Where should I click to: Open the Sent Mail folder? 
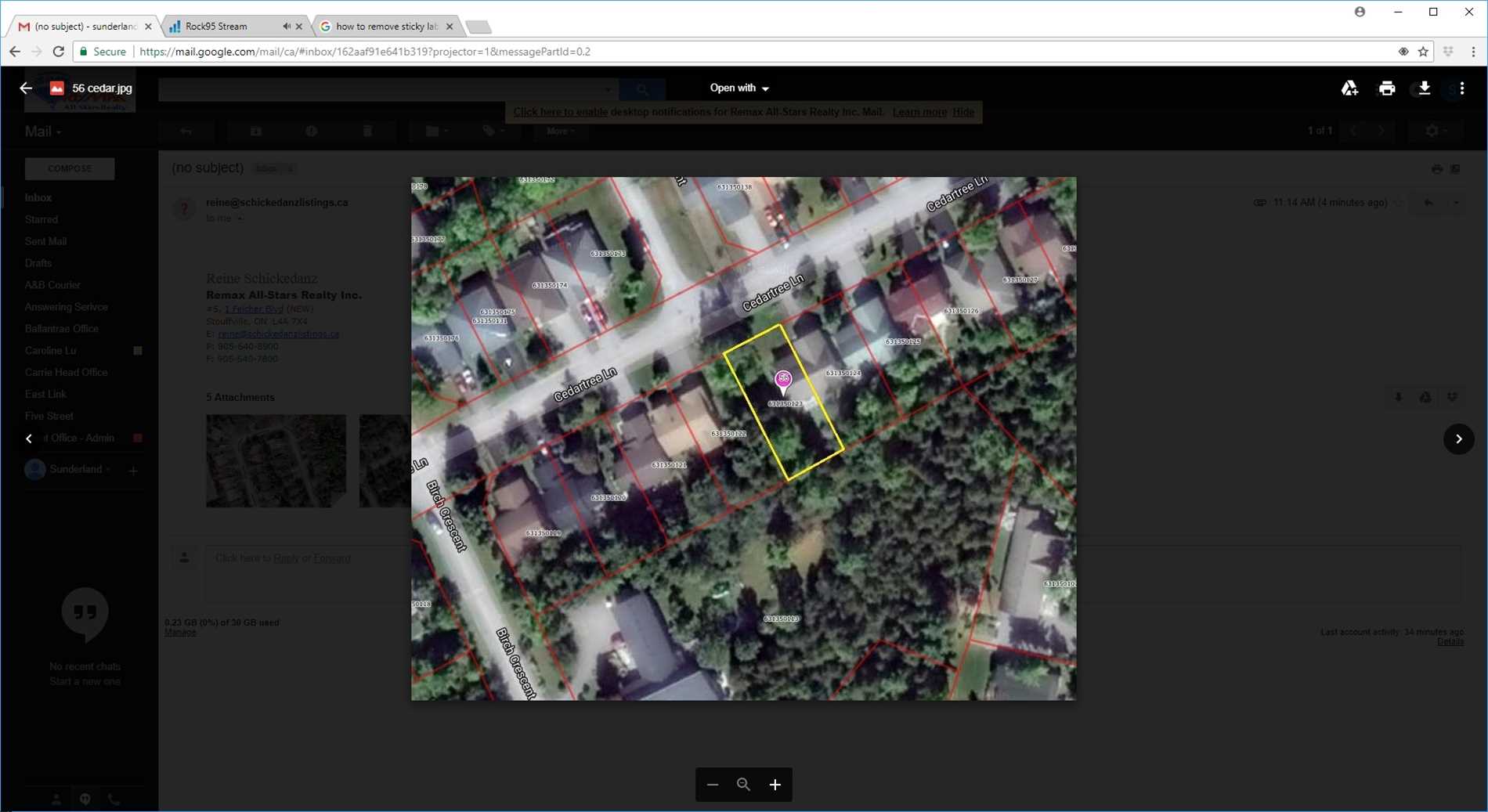[45, 242]
